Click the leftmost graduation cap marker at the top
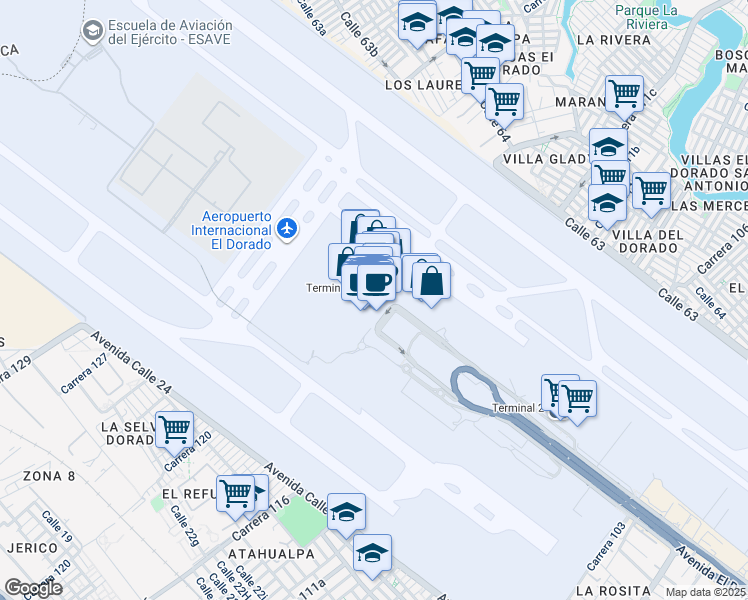 pos(417,24)
